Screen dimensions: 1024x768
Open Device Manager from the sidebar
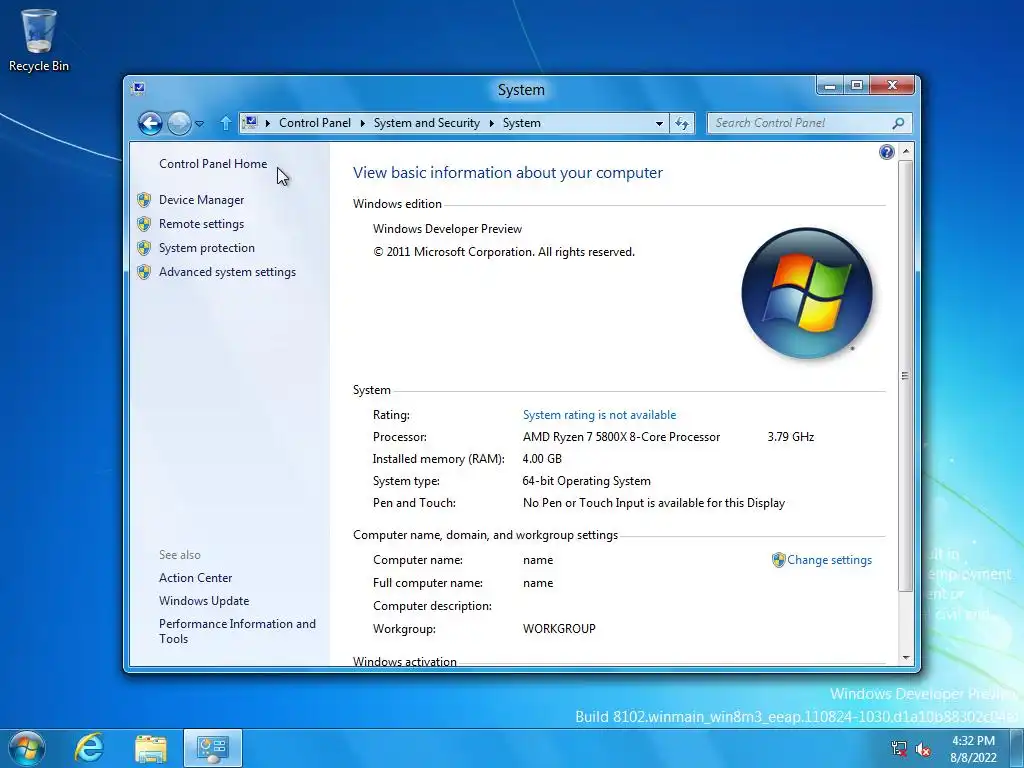pyautogui.click(x=201, y=200)
